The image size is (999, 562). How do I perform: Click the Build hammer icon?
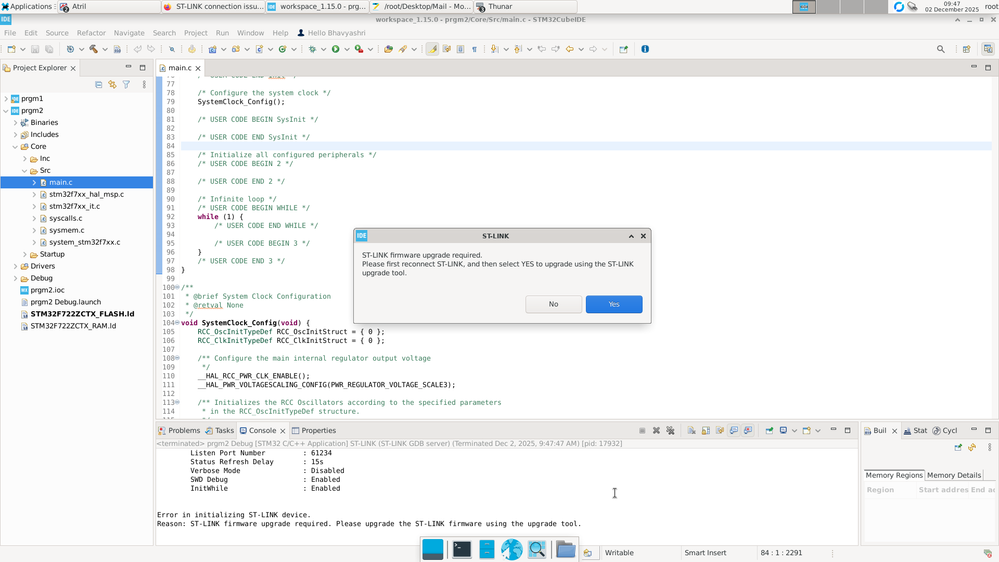93,49
